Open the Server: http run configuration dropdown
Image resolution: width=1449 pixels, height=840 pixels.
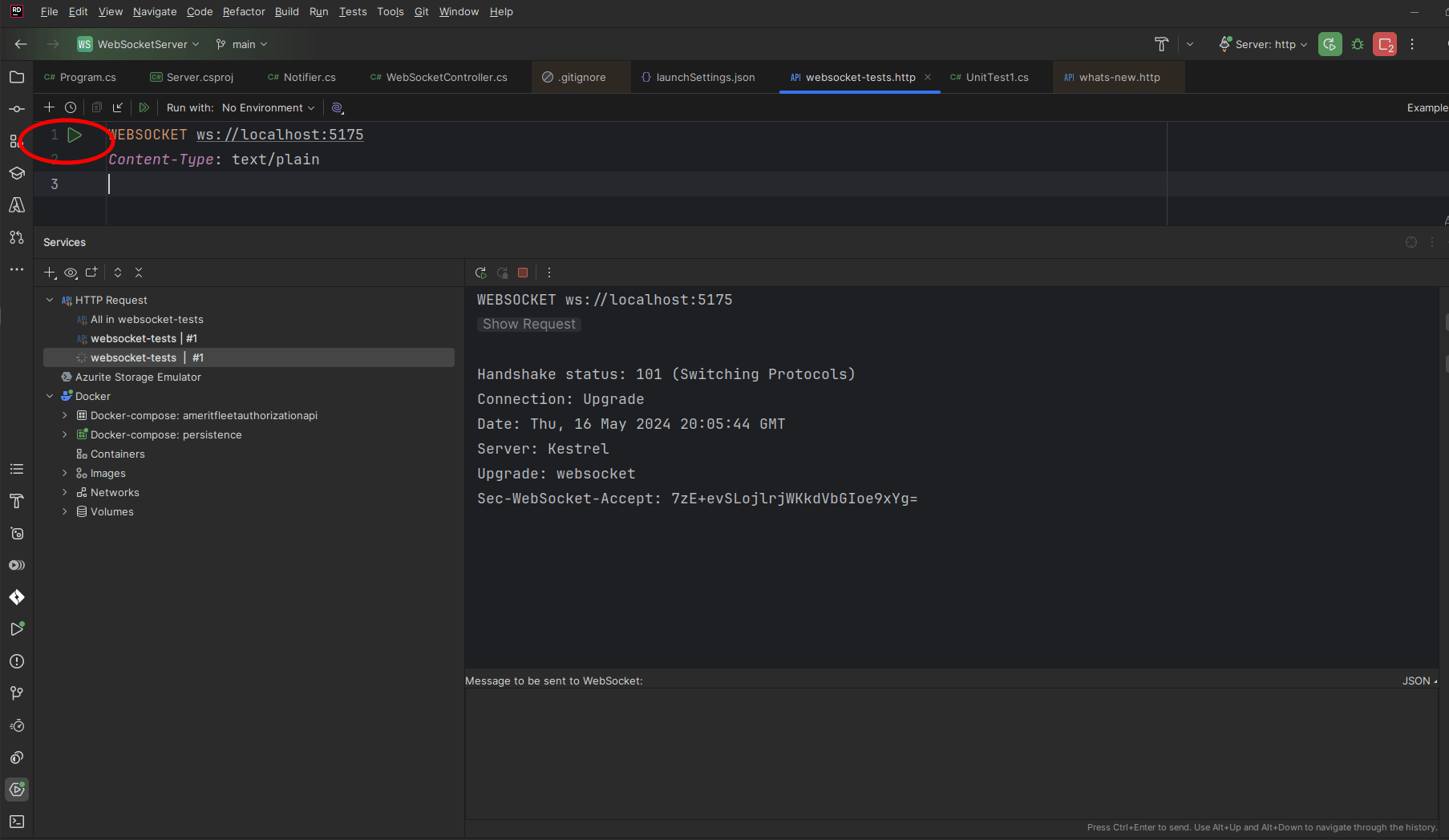(1263, 44)
